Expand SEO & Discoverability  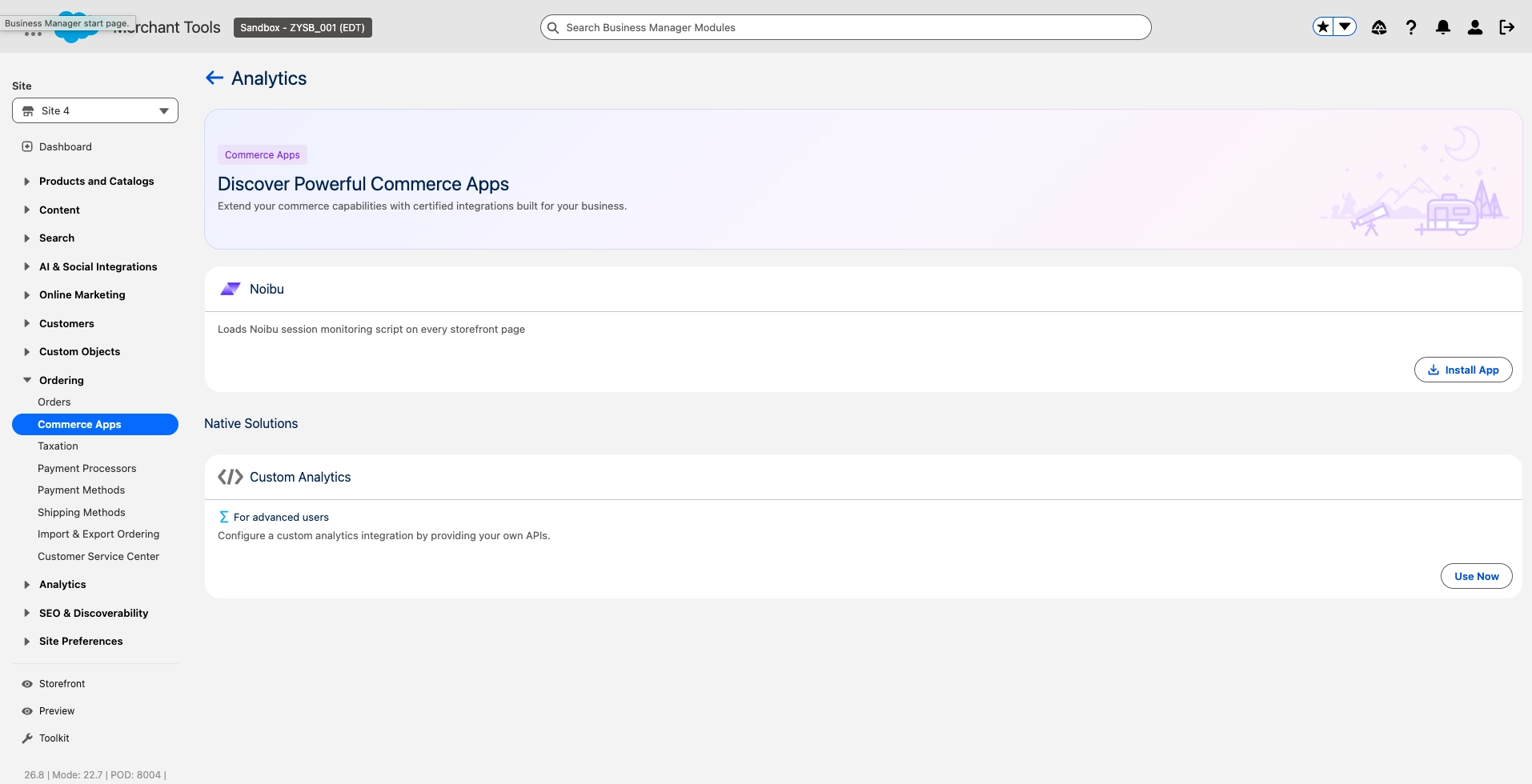pyautogui.click(x=94, y=613)
